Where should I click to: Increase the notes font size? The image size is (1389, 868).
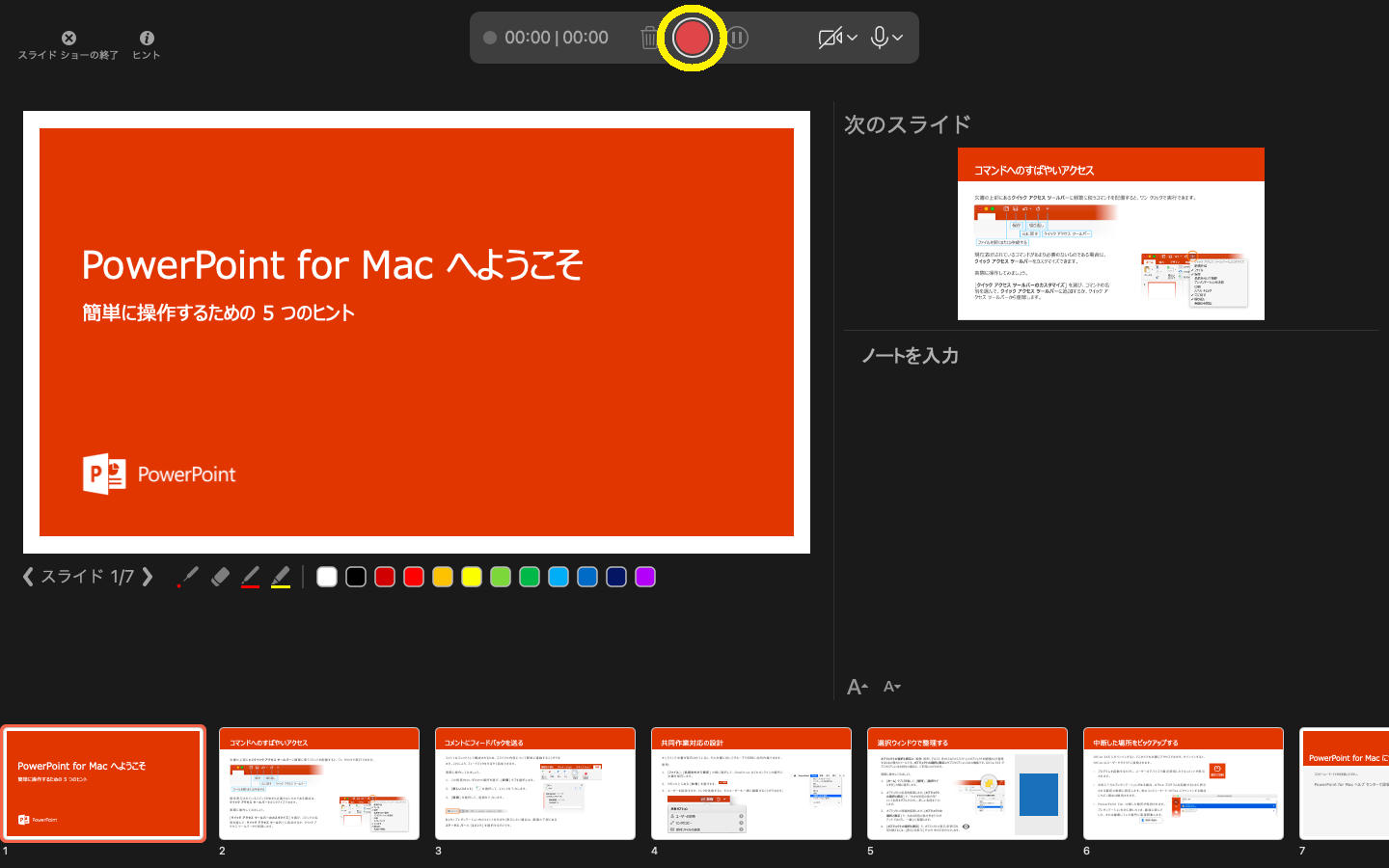pyautogui.click(x=857, y=687)
